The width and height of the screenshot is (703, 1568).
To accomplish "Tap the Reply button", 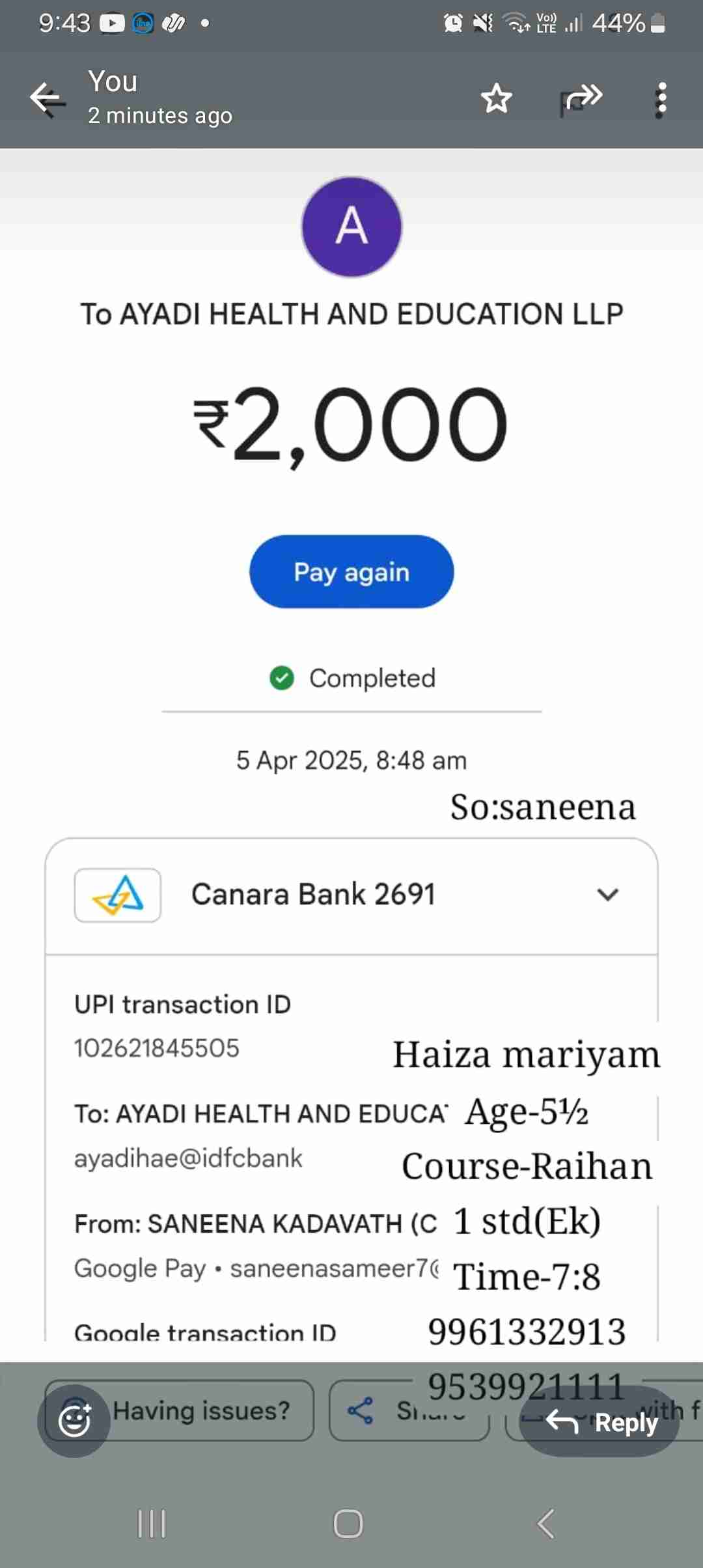I will (600, 1422).
